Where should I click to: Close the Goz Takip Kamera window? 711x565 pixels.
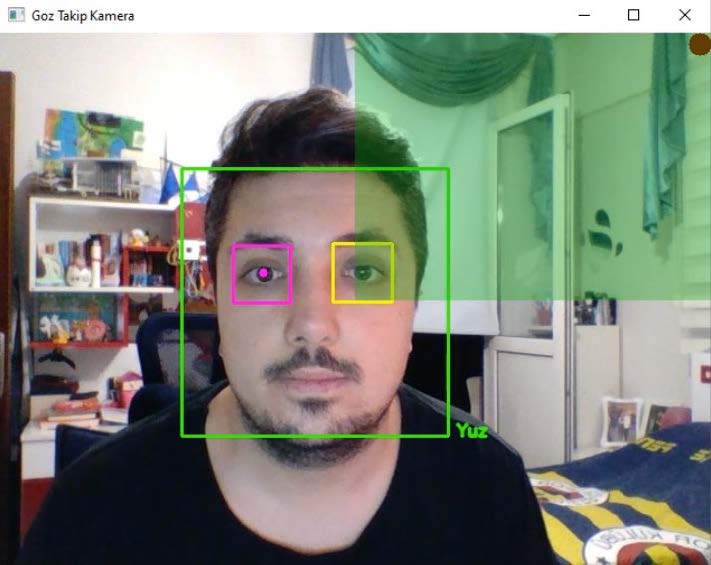(685, 15)
